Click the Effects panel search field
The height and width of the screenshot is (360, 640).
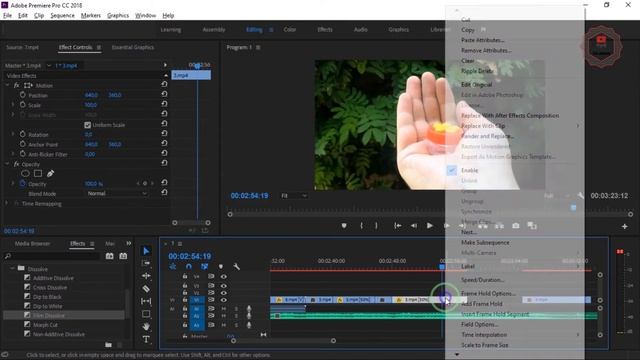click(52, 256)
